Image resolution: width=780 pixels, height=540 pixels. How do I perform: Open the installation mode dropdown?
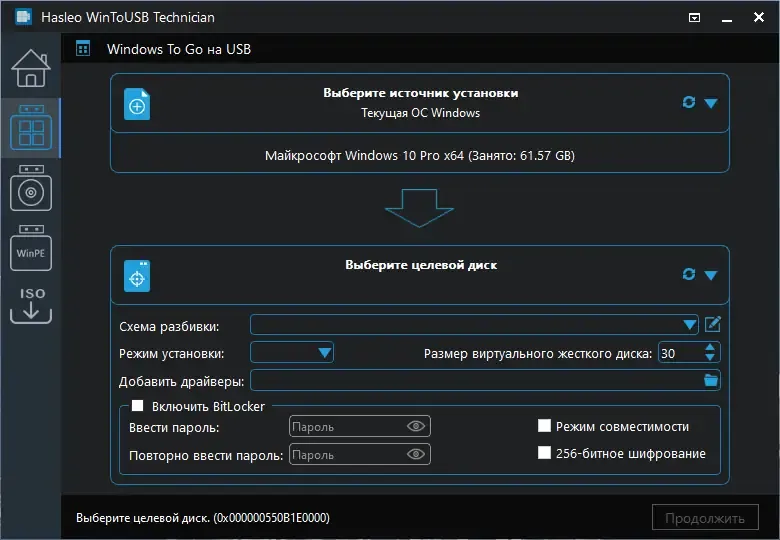[x=324, y=352]
